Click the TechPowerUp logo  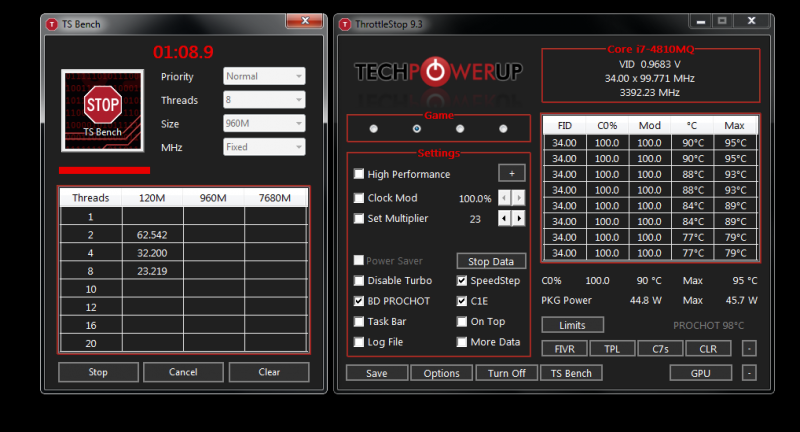pyautogui.click(x=438, y=71)
